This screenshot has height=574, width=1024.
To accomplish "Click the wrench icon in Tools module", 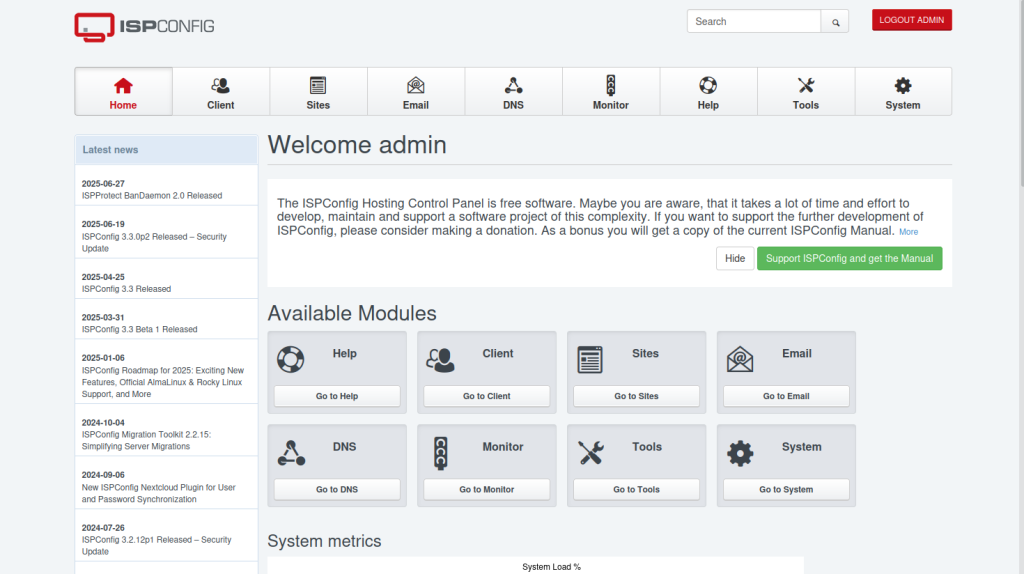I will click(591, 453).
